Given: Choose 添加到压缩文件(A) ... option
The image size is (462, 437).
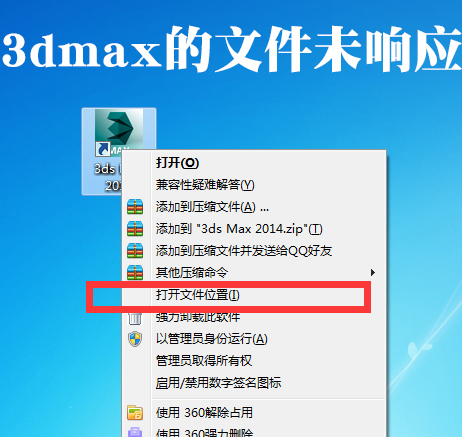Looking at the screenshot, I should click(x=212, y=207).
